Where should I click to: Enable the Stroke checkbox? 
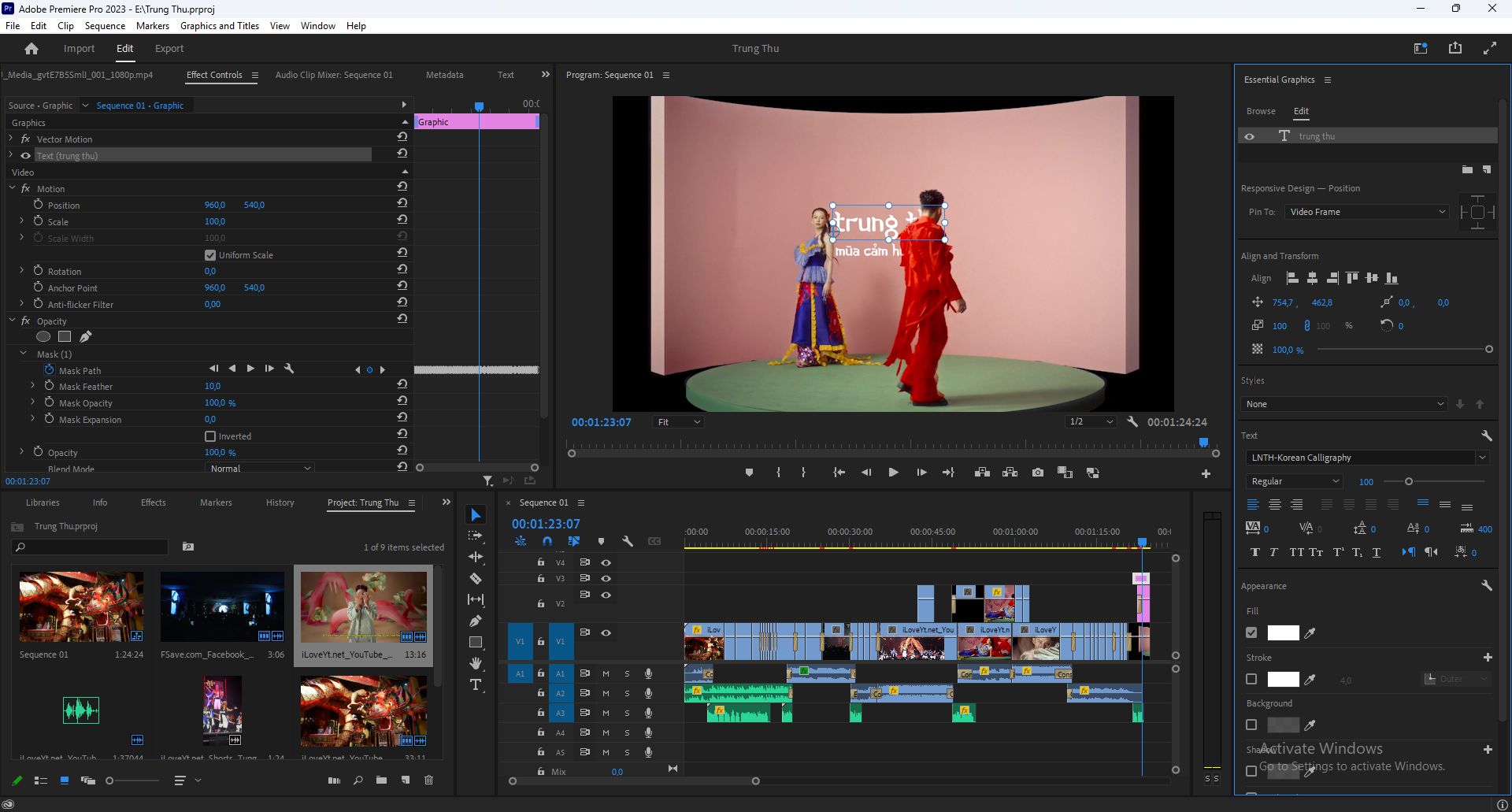pos(1251,679)
